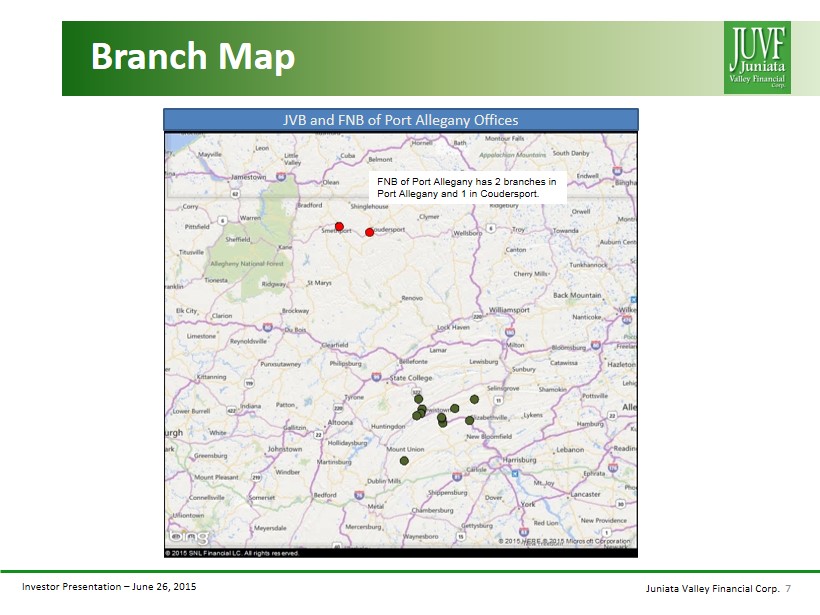
Task: Click the Route 119 shield below Punxsutawney
Action: [249, 383]
